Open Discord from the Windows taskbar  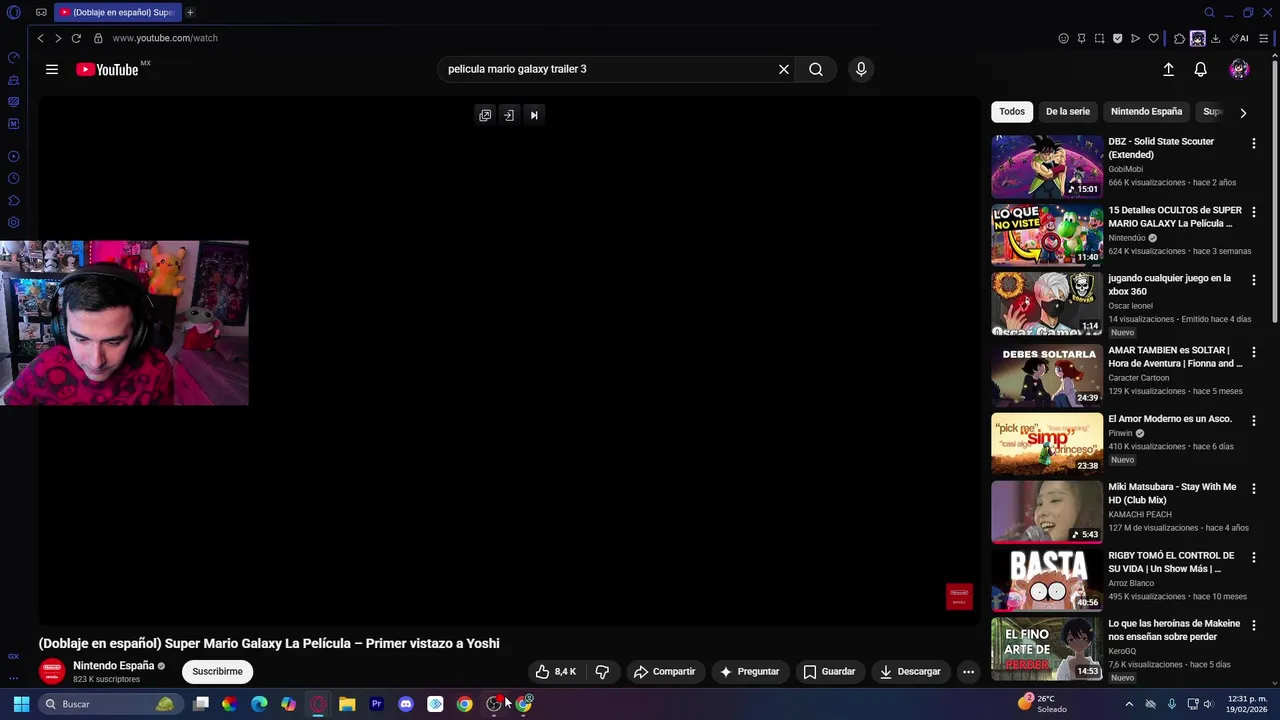click(406, 704)
